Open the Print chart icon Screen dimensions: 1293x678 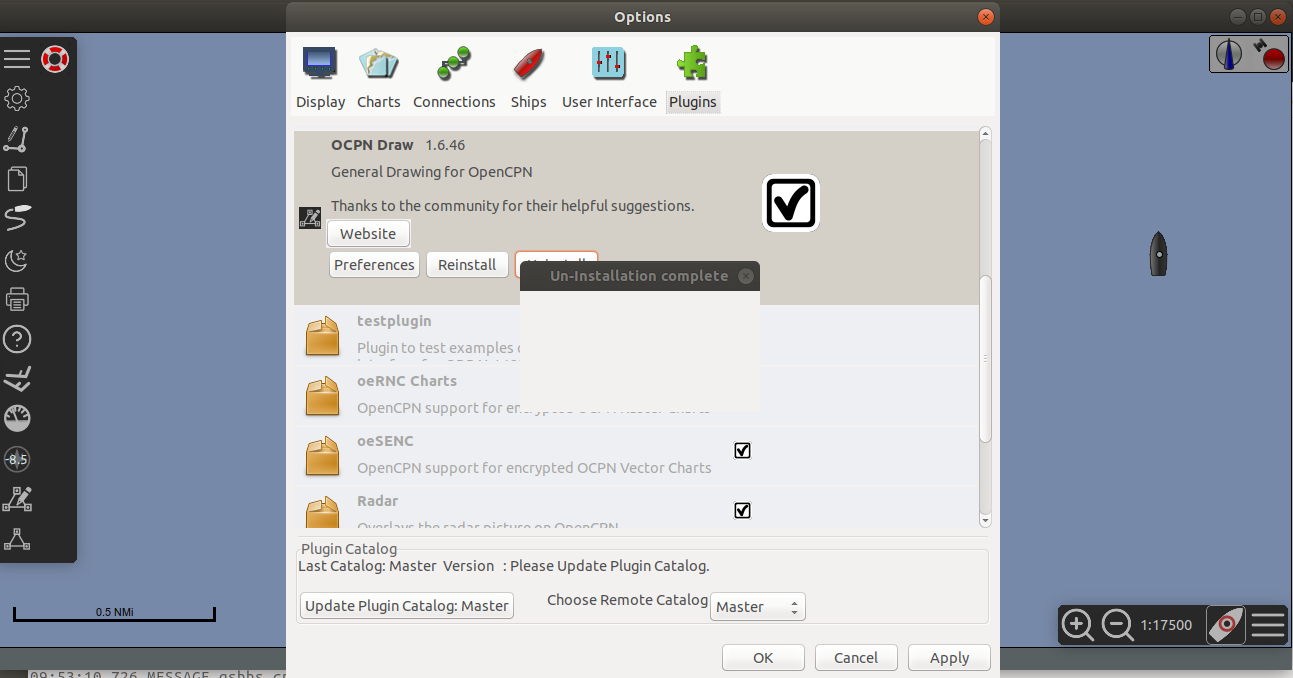point(17,298)
